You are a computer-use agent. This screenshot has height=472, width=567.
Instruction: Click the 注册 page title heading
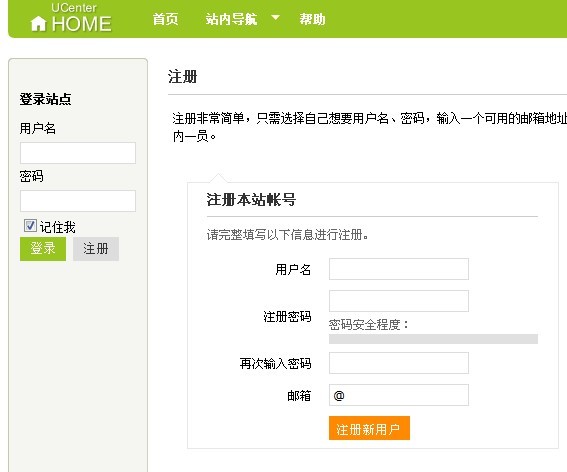coord(183,77)
